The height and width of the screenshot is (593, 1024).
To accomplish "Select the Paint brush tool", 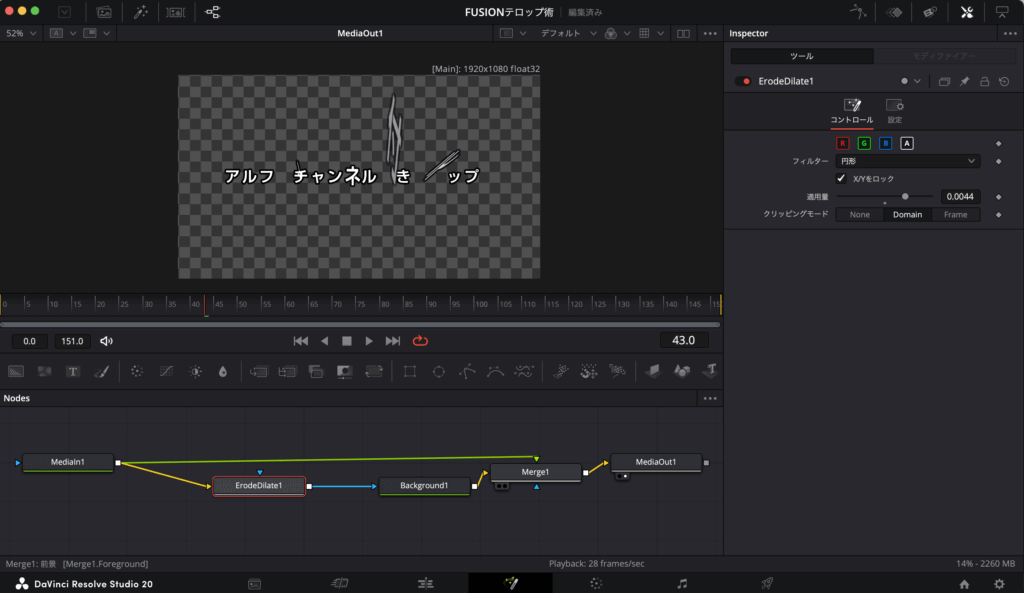I will [101, 371].
